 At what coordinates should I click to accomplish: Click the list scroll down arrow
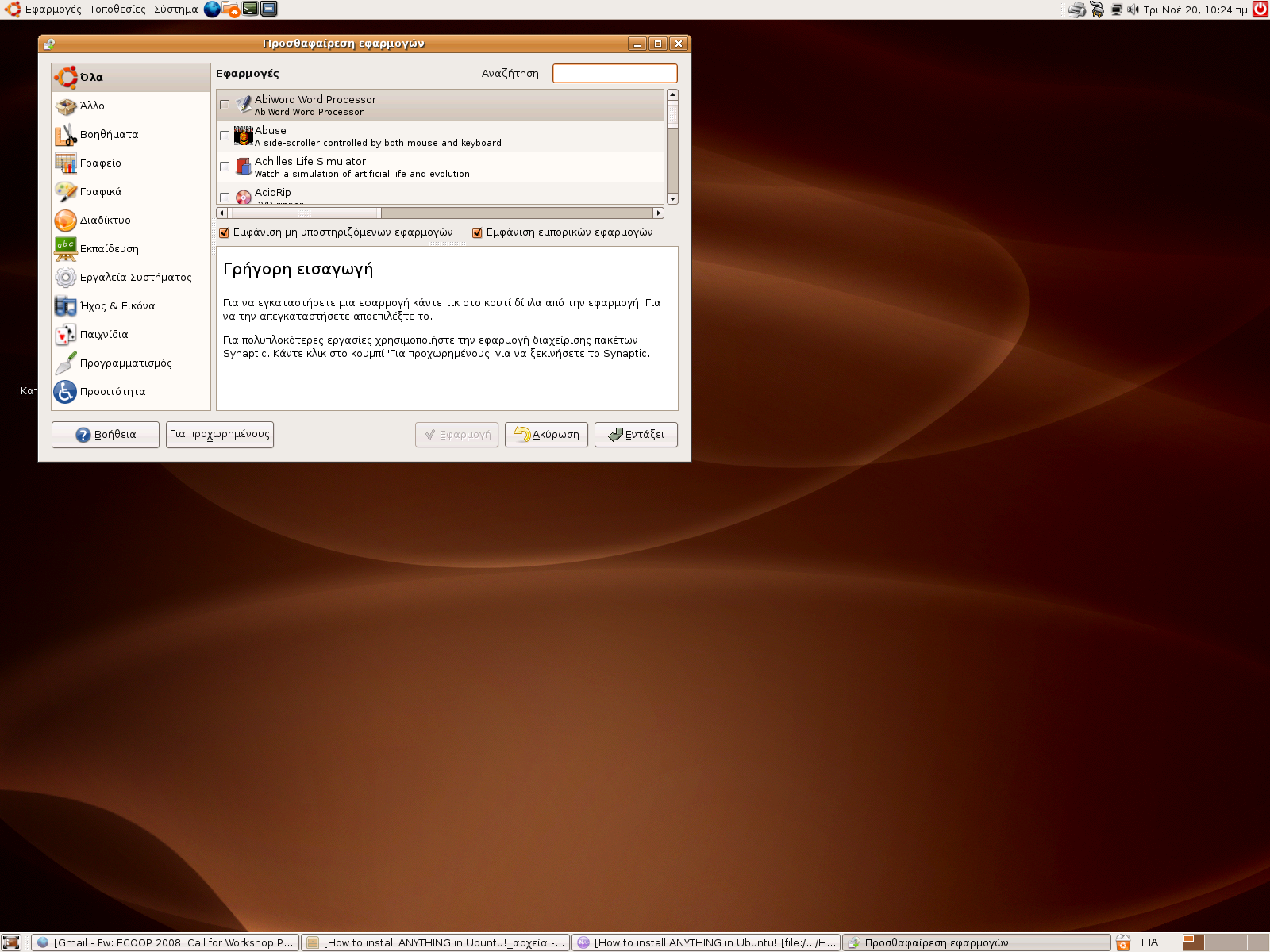coord(673,199)
